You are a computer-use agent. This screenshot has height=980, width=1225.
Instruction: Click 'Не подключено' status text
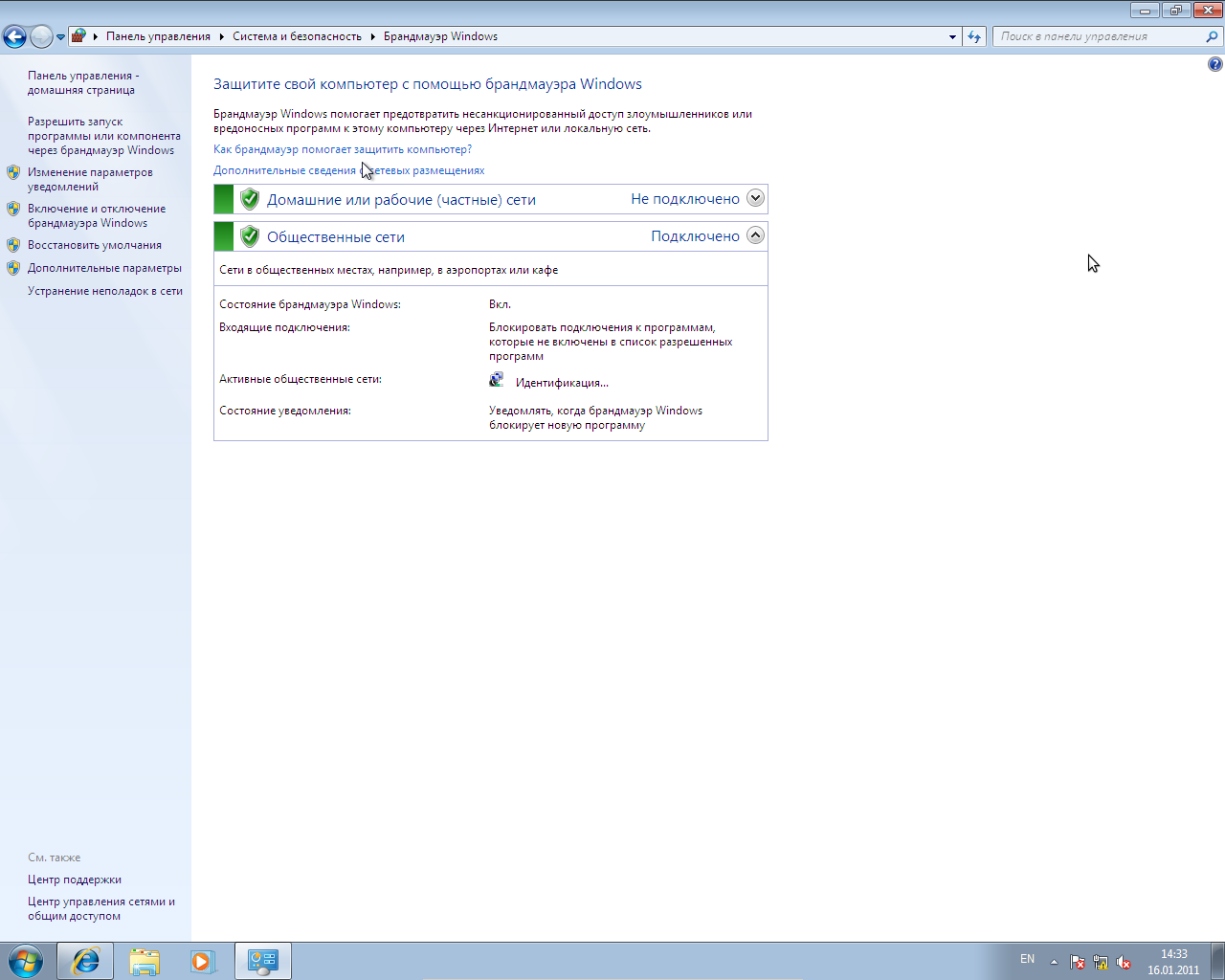pyautogui.click(x=685, y=199)
